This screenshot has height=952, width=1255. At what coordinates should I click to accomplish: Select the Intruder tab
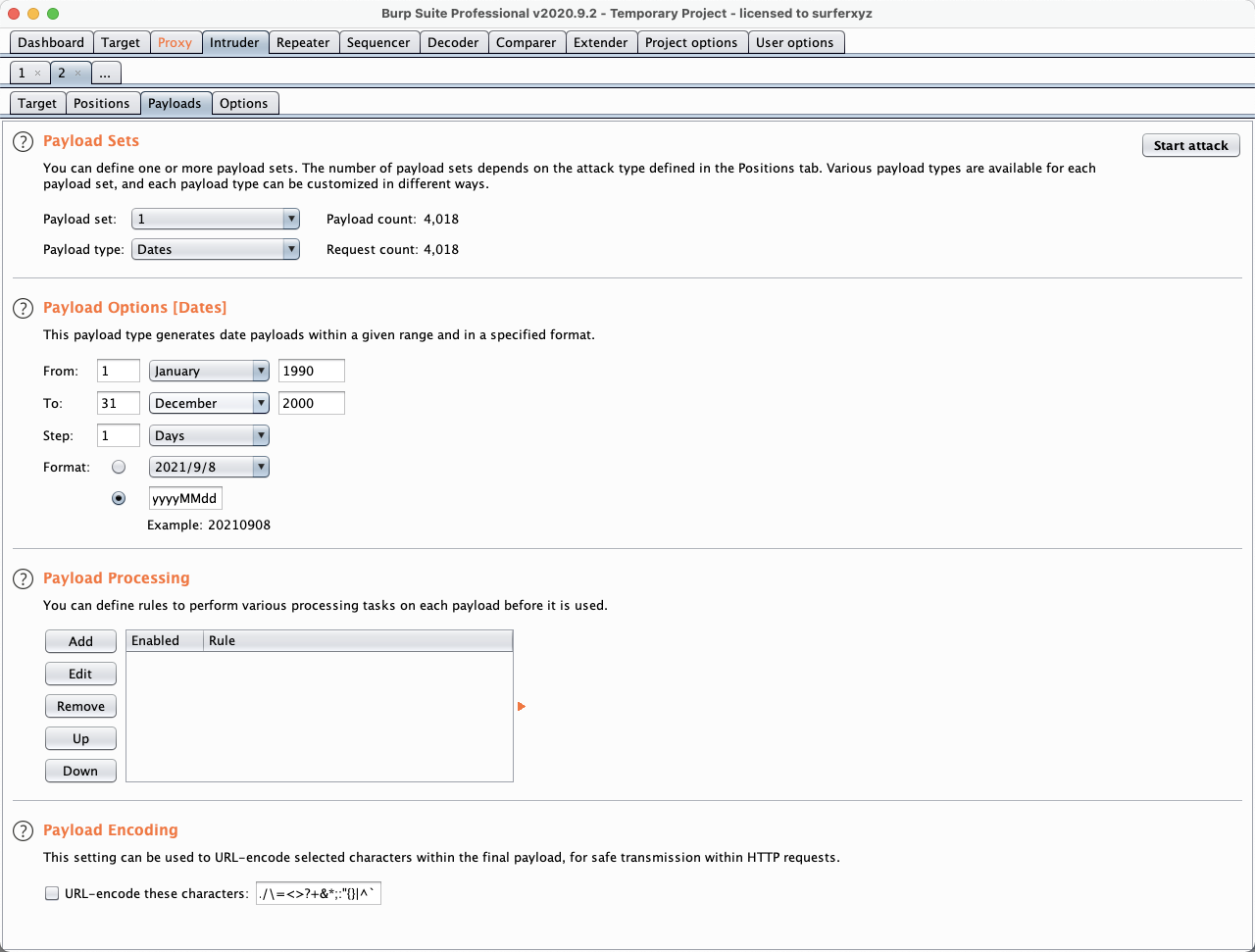tap(234, 42)
